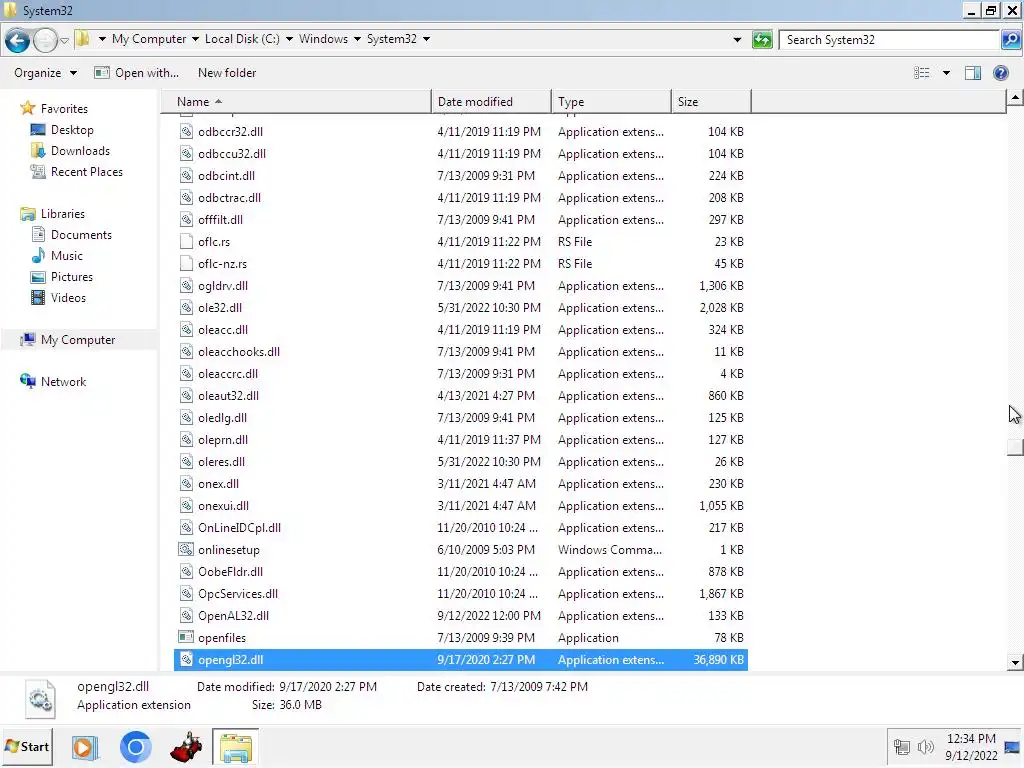Image resolution: width=1024 pixels, height=768 pixels.
Task: Go back using the Back arrow button
Action: click(18, 40)
